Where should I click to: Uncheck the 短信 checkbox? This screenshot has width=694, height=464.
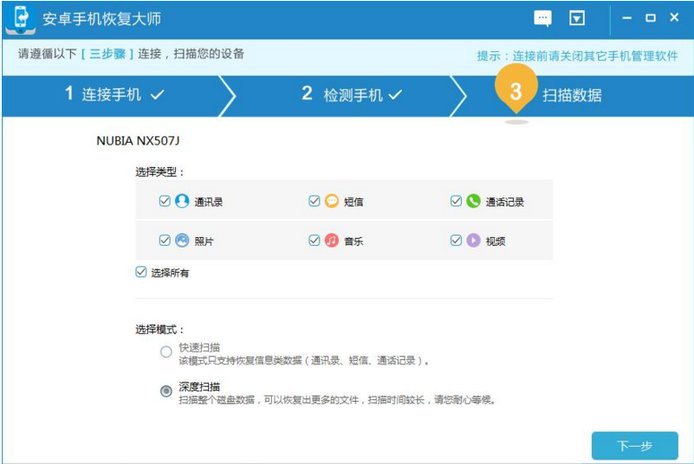(314, 201)
